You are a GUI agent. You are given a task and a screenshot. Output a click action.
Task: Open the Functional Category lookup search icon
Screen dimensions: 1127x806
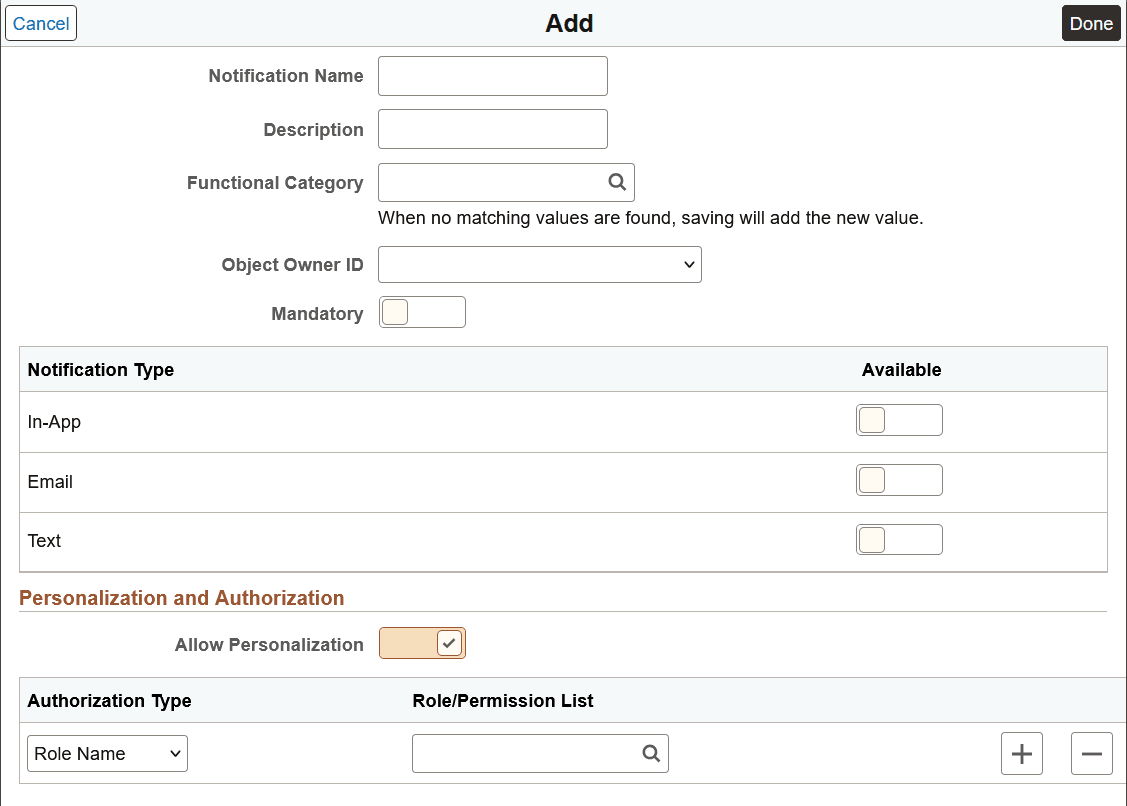pos(615,182)
